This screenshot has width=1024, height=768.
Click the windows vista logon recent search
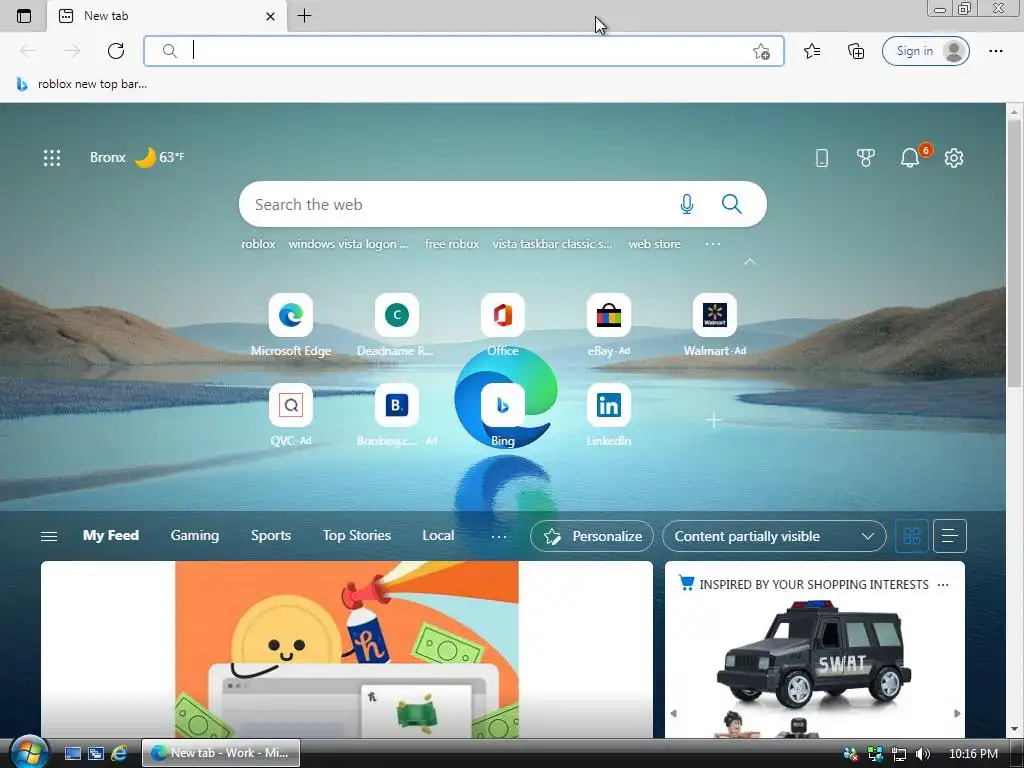(x=348, y=244)
